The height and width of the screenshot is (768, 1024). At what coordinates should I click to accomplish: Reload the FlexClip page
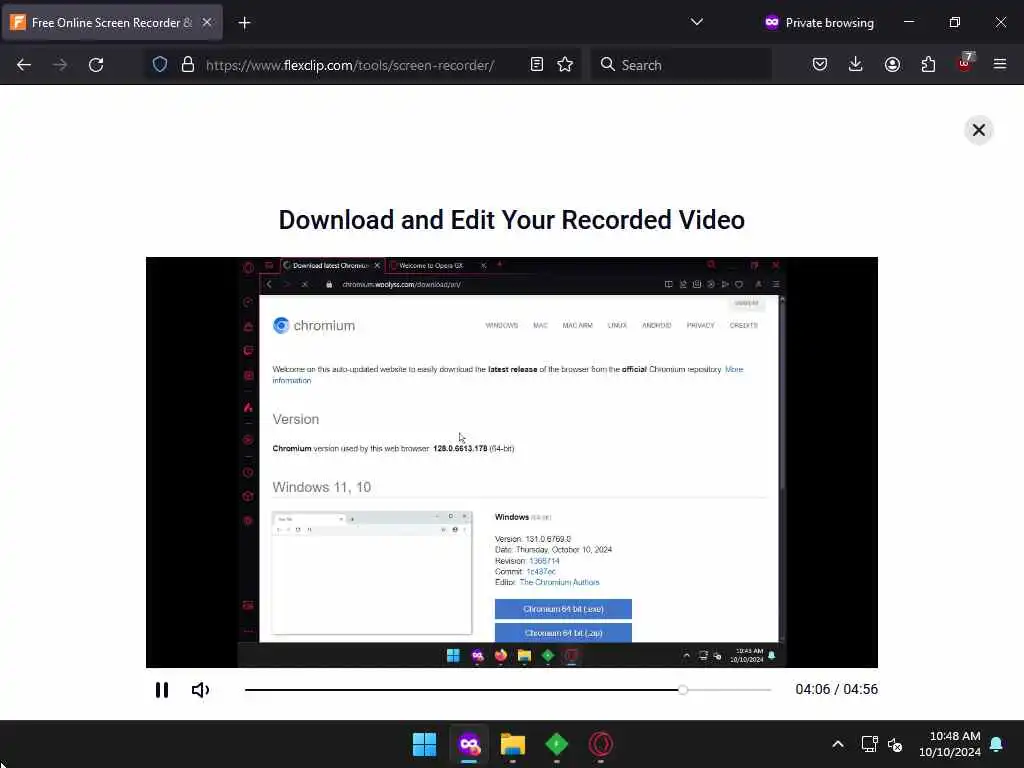click(x=96, y=65)
